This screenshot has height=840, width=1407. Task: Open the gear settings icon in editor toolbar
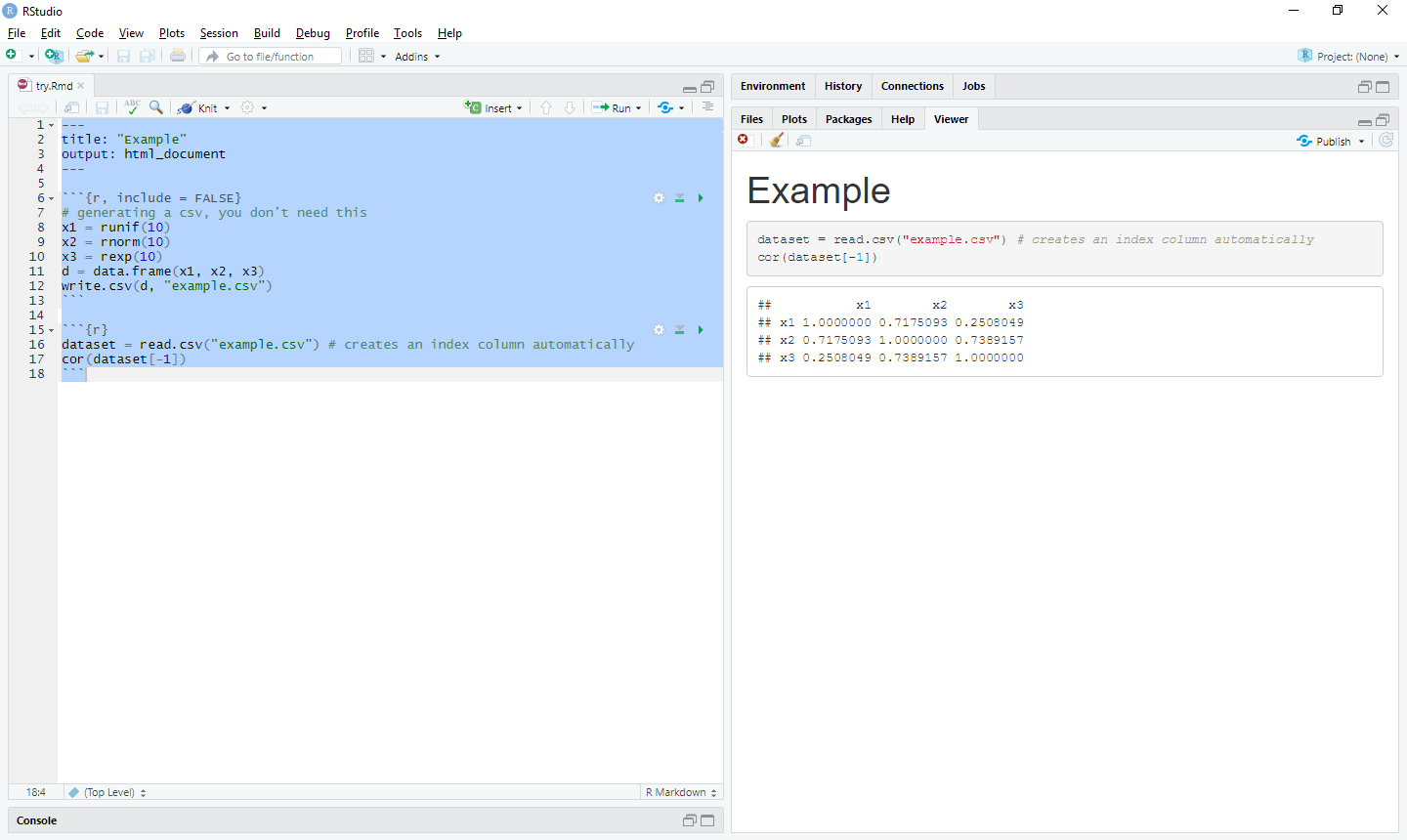click(247, 107)
